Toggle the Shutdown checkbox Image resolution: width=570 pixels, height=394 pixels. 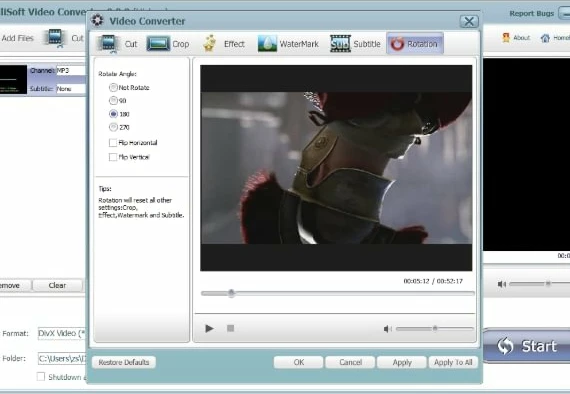click(x=41, y=377)
